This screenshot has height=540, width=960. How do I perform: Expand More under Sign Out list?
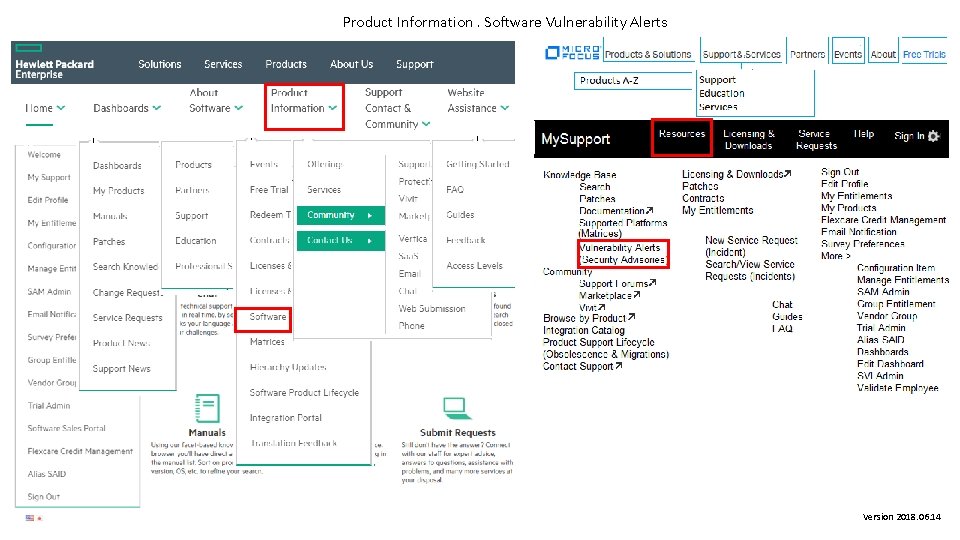(835, 256)
